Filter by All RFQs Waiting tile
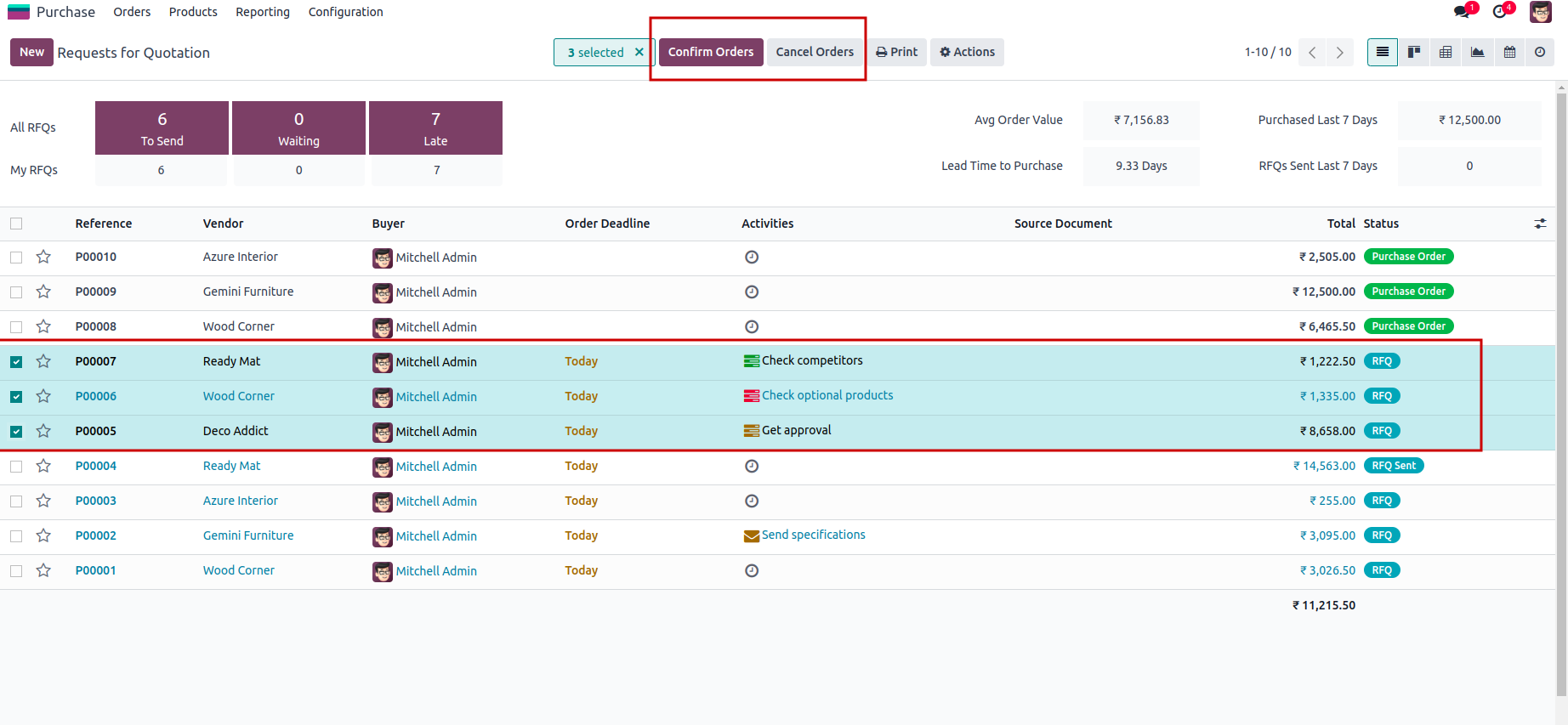1568x725 pixels. click(x=298, y=127)
